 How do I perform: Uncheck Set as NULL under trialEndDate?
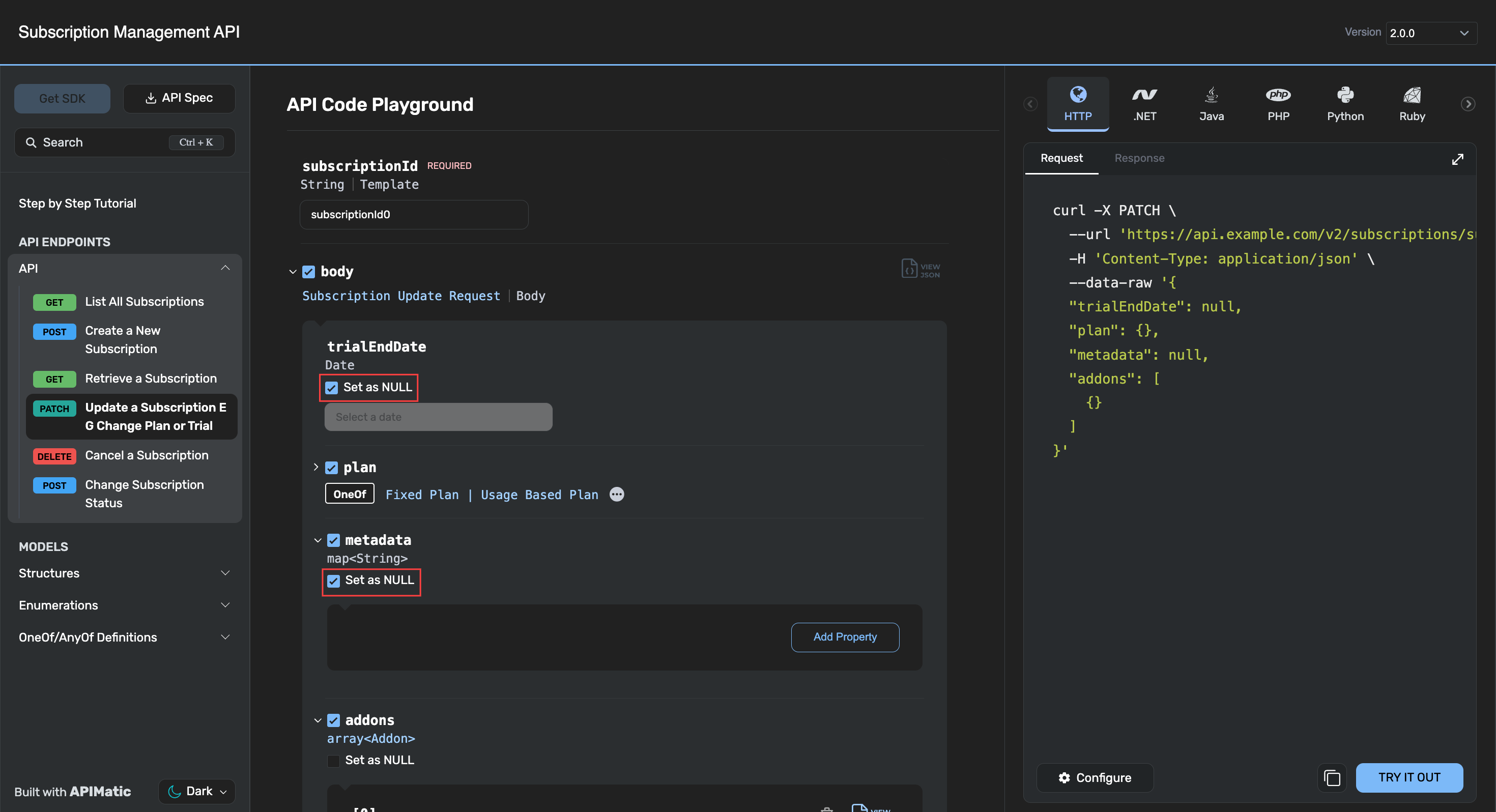tap(331, 387)
